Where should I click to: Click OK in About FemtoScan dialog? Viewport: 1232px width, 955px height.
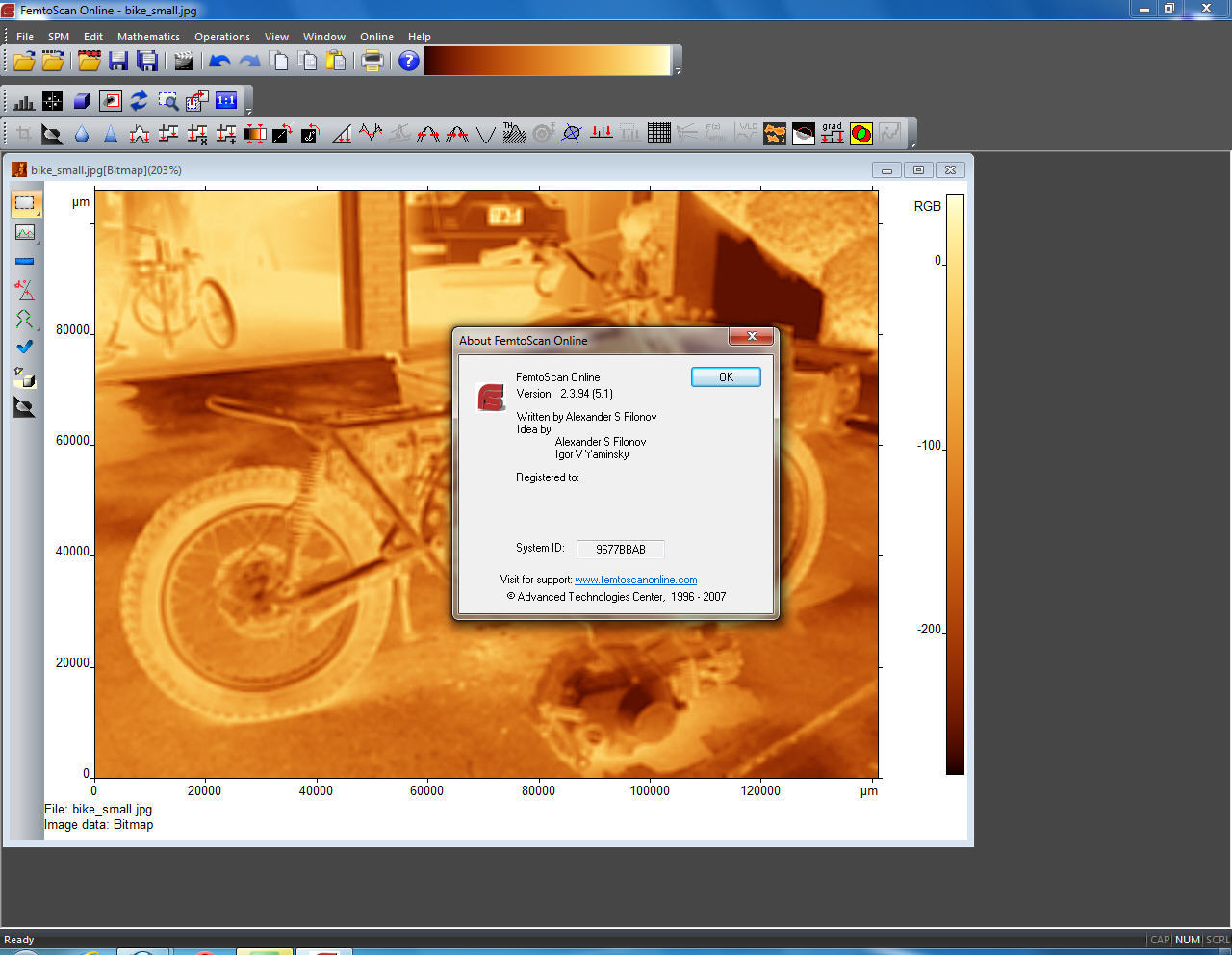pyautogui.click(x=726, y=377)
